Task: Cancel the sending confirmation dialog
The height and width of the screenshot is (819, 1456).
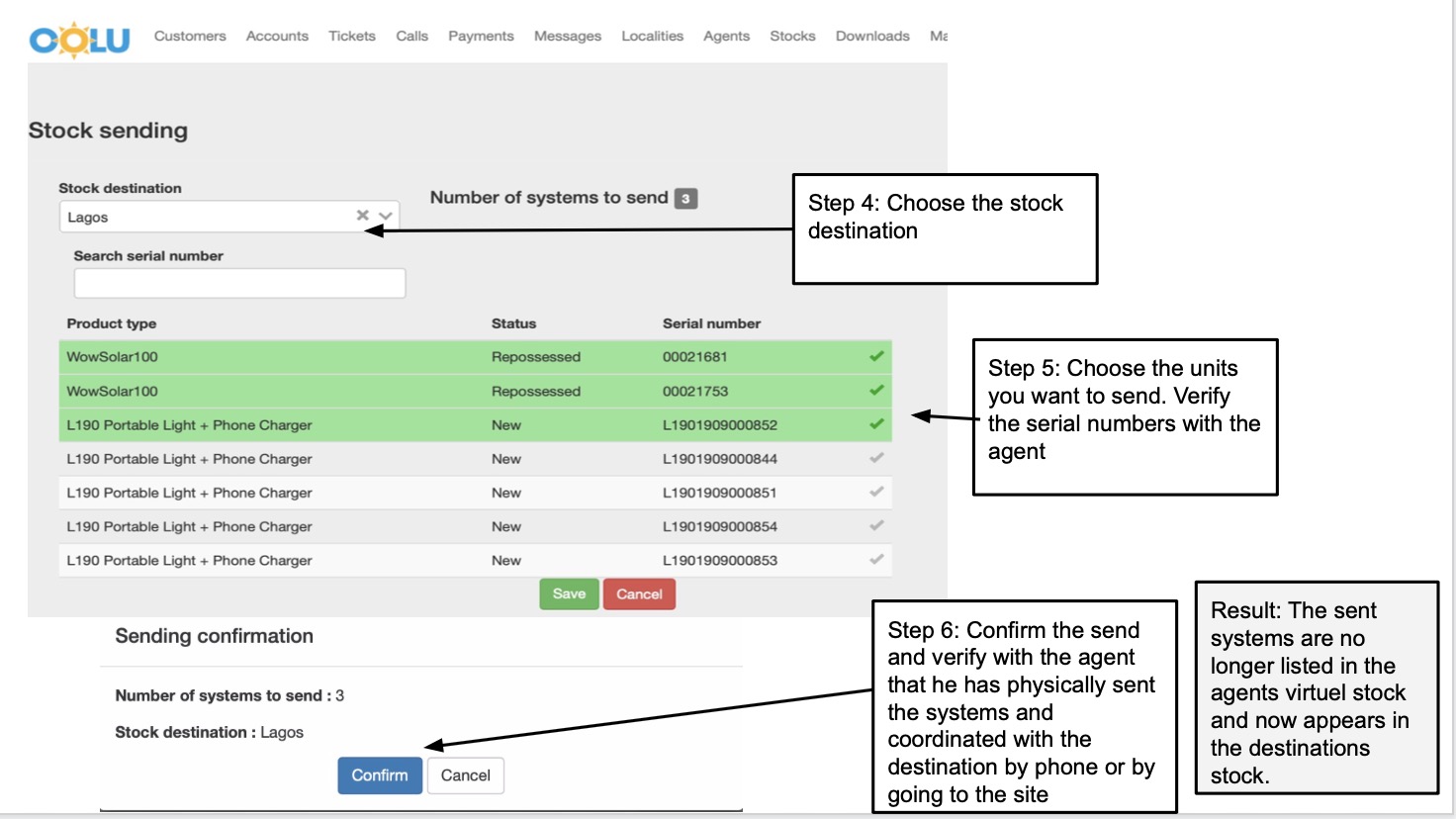Action: (465, 775)
